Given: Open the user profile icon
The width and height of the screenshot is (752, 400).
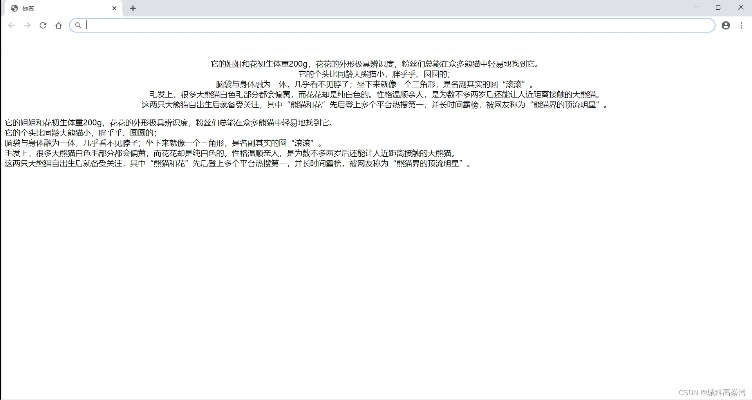Looking at the screenshot, I should pyautogui.click(x=726, y=25).
